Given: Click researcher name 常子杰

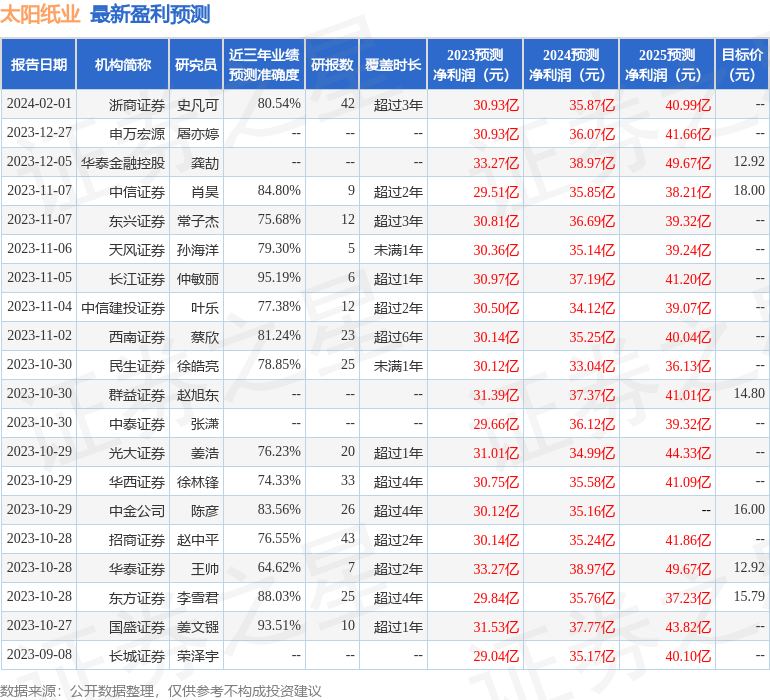Looking at the screenshot, I should click(198, 221).
